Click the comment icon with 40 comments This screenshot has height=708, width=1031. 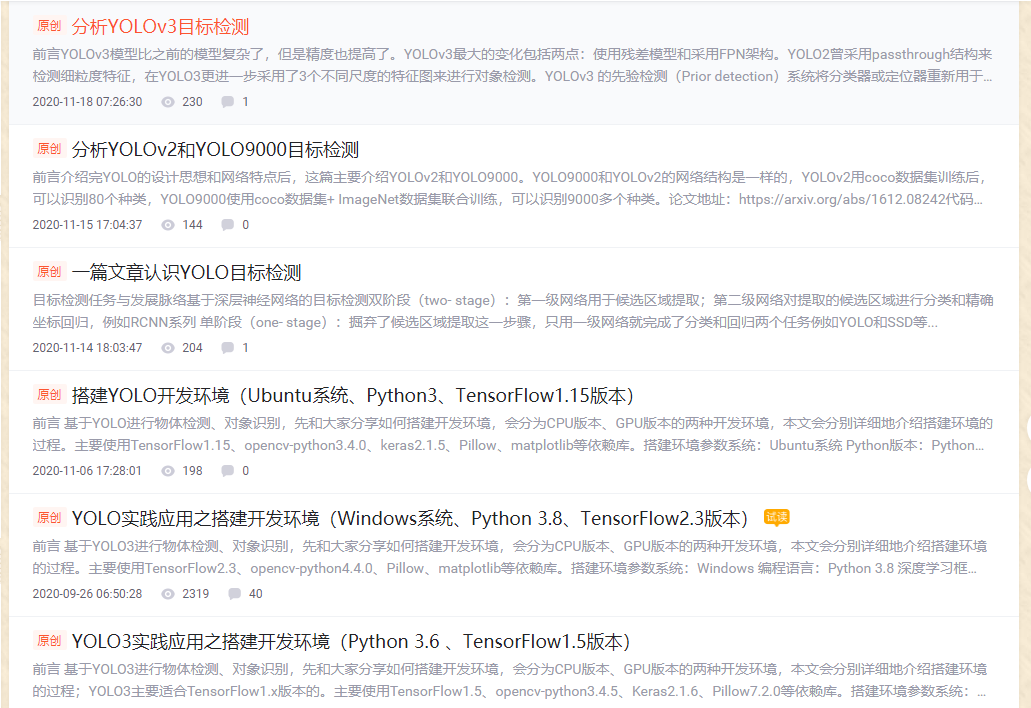[x=234, y=594]
